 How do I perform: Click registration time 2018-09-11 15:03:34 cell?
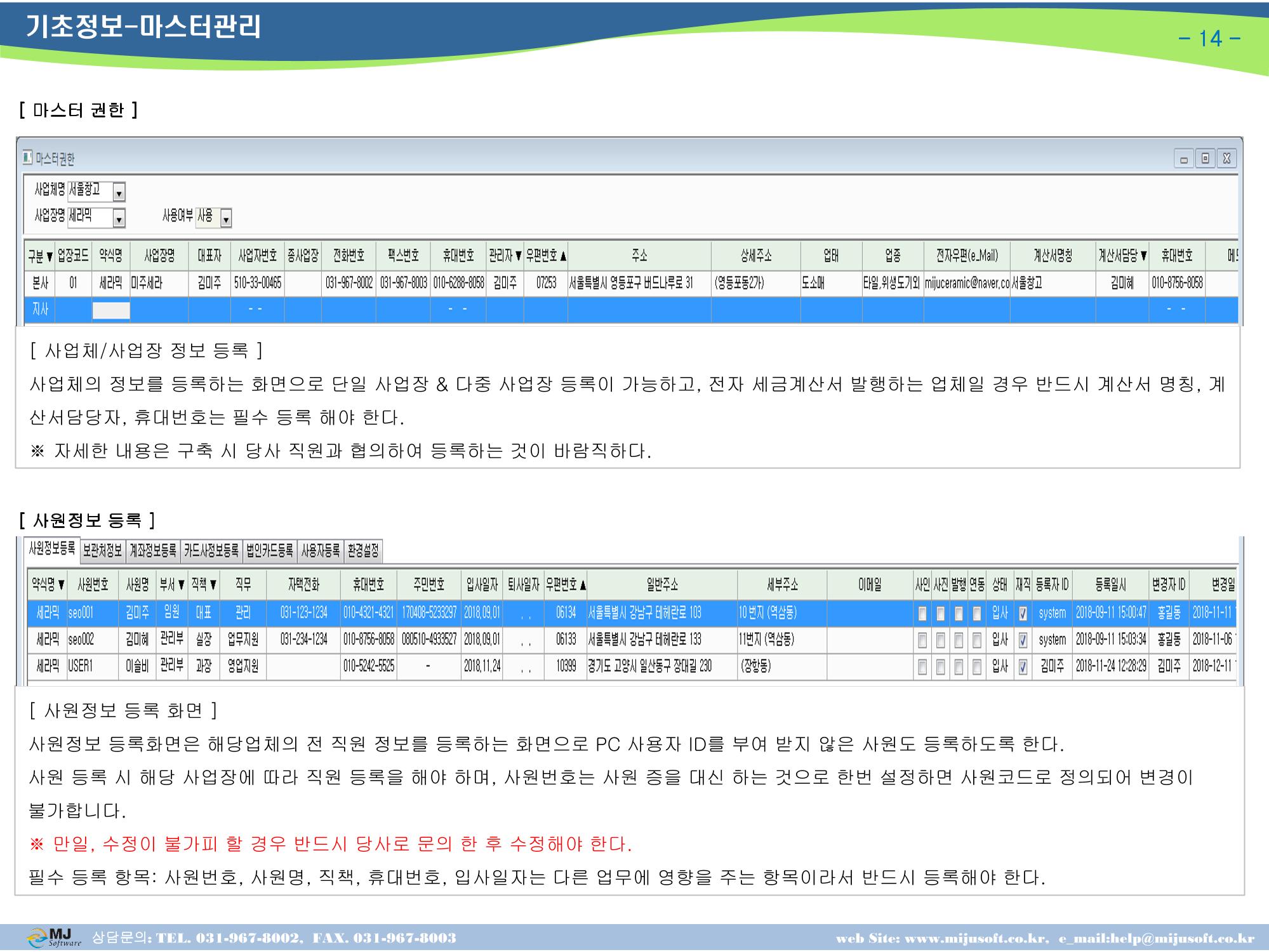[1111, 640]
